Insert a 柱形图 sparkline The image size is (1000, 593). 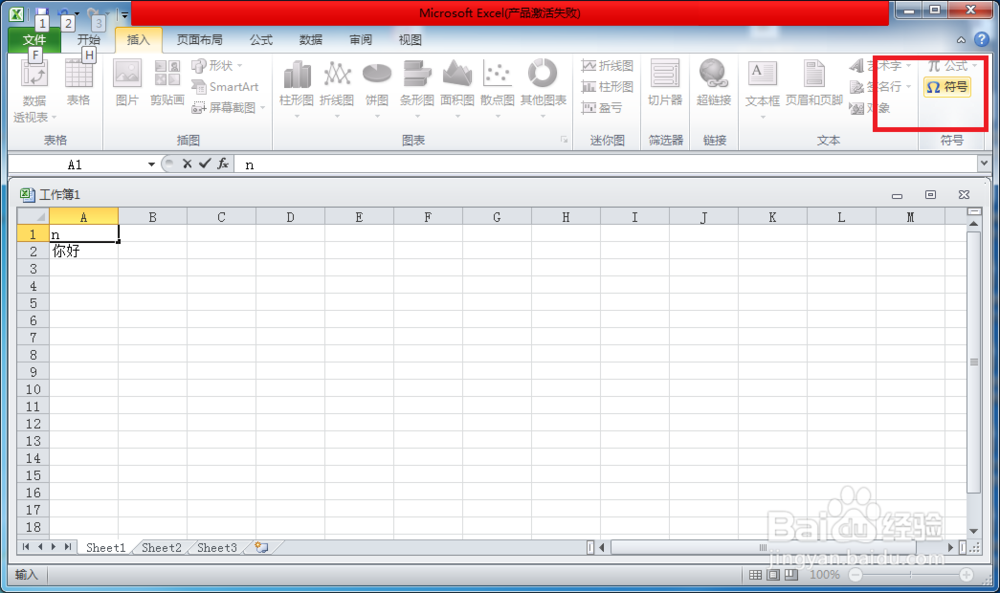(607, 87)
